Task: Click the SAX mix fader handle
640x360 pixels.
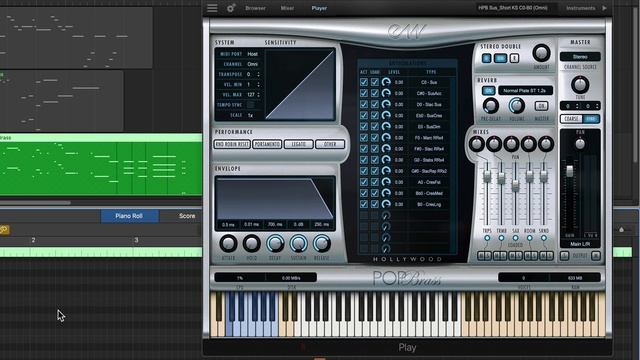Action: click(x=515, y=186)
